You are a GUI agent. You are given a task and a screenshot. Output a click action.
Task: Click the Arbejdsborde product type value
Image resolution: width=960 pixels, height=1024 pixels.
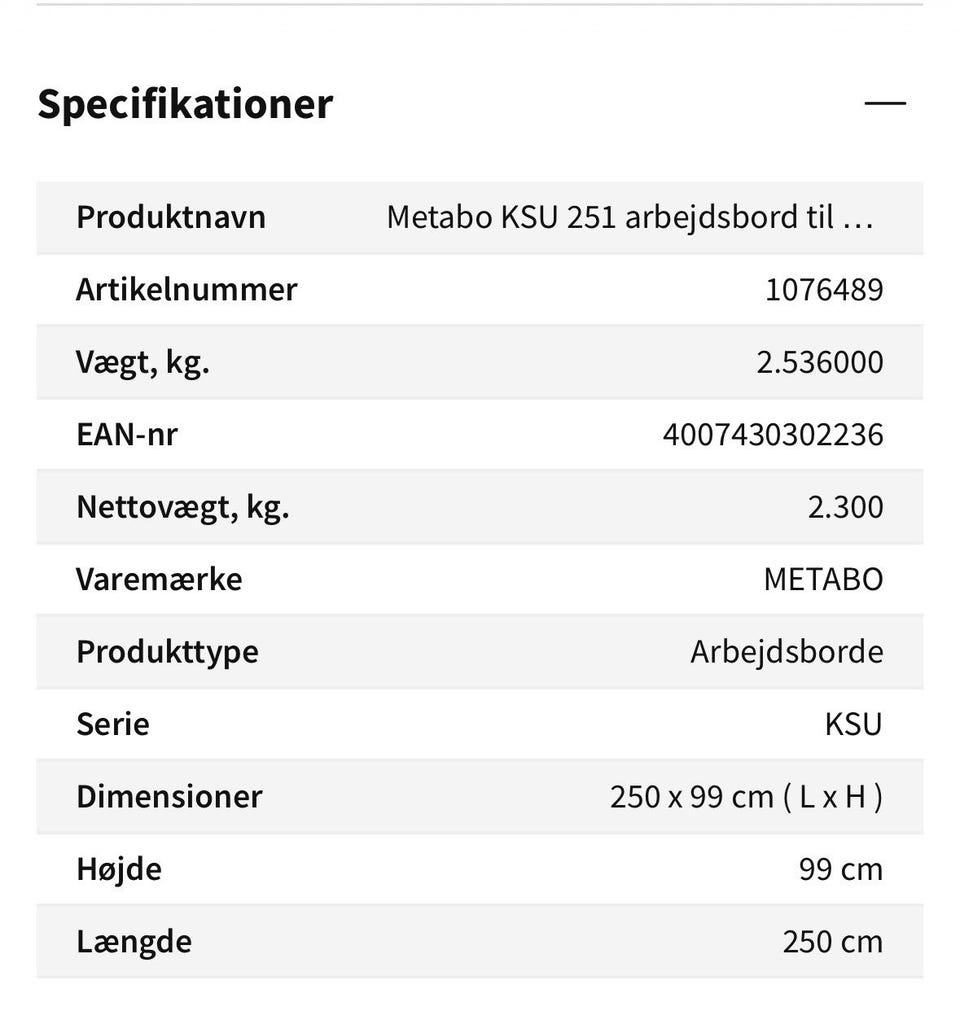(x=787, y=652)
